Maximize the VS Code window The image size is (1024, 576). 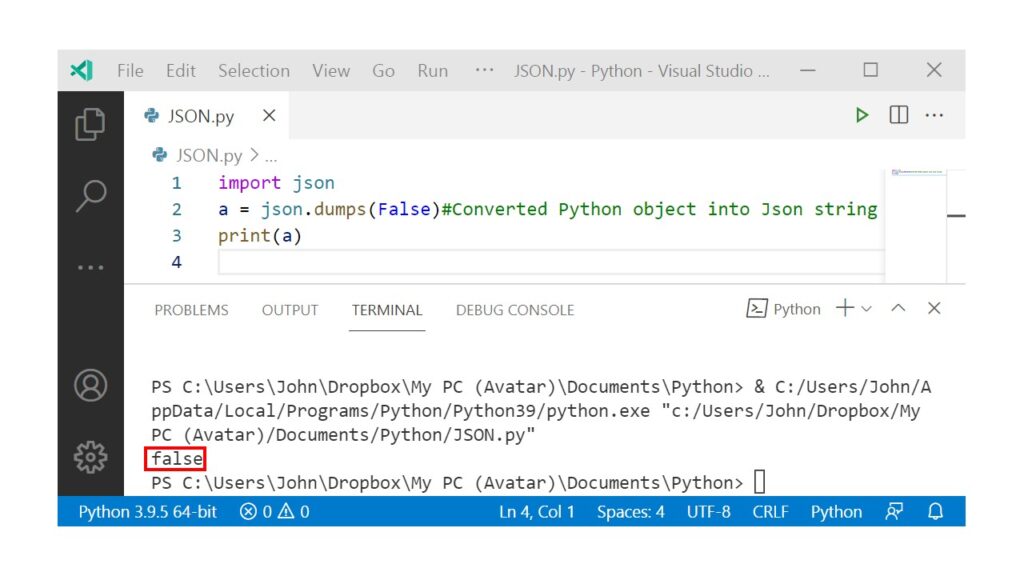tap(871, 70)
